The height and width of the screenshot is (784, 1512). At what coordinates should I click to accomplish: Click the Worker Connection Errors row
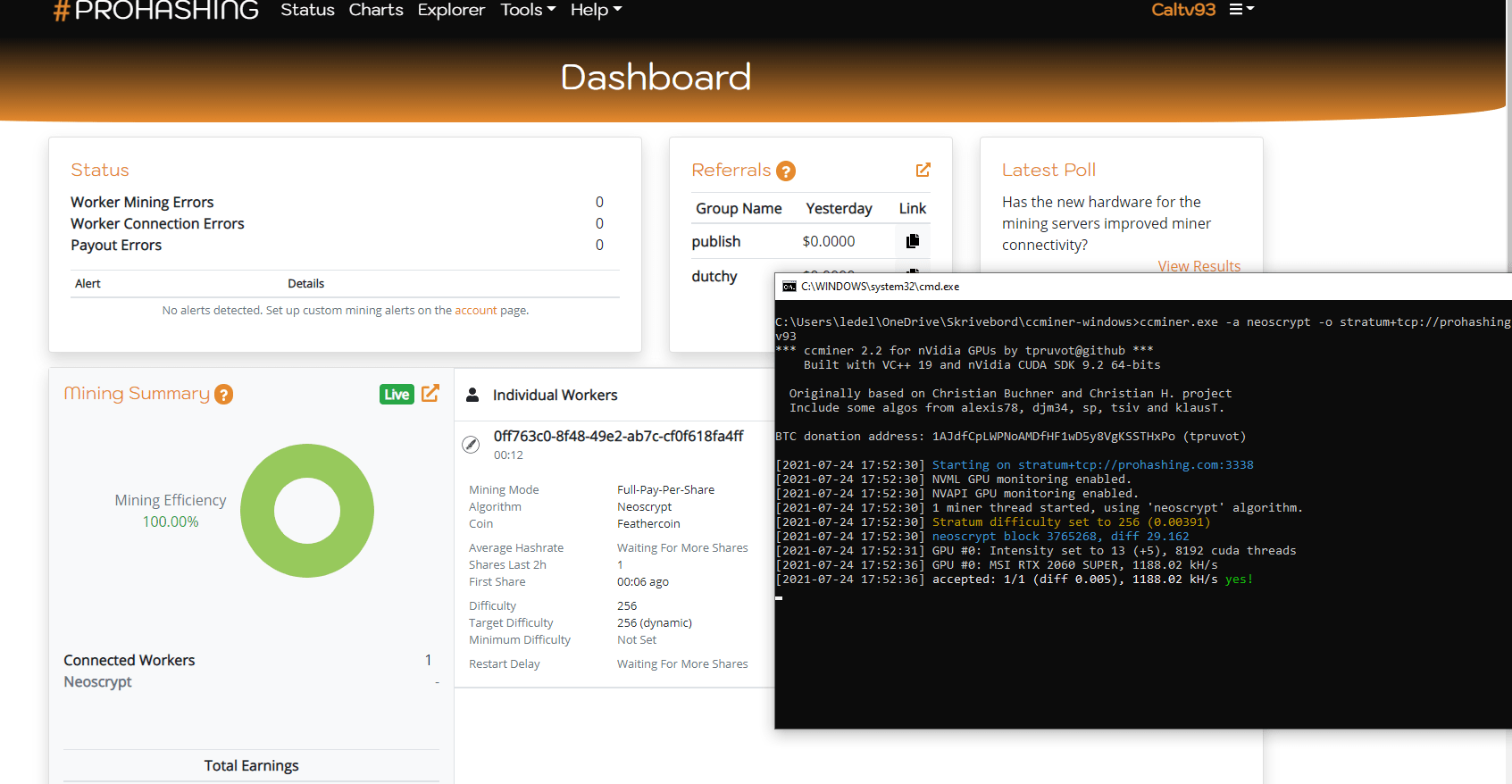click(x=338, y=224)
